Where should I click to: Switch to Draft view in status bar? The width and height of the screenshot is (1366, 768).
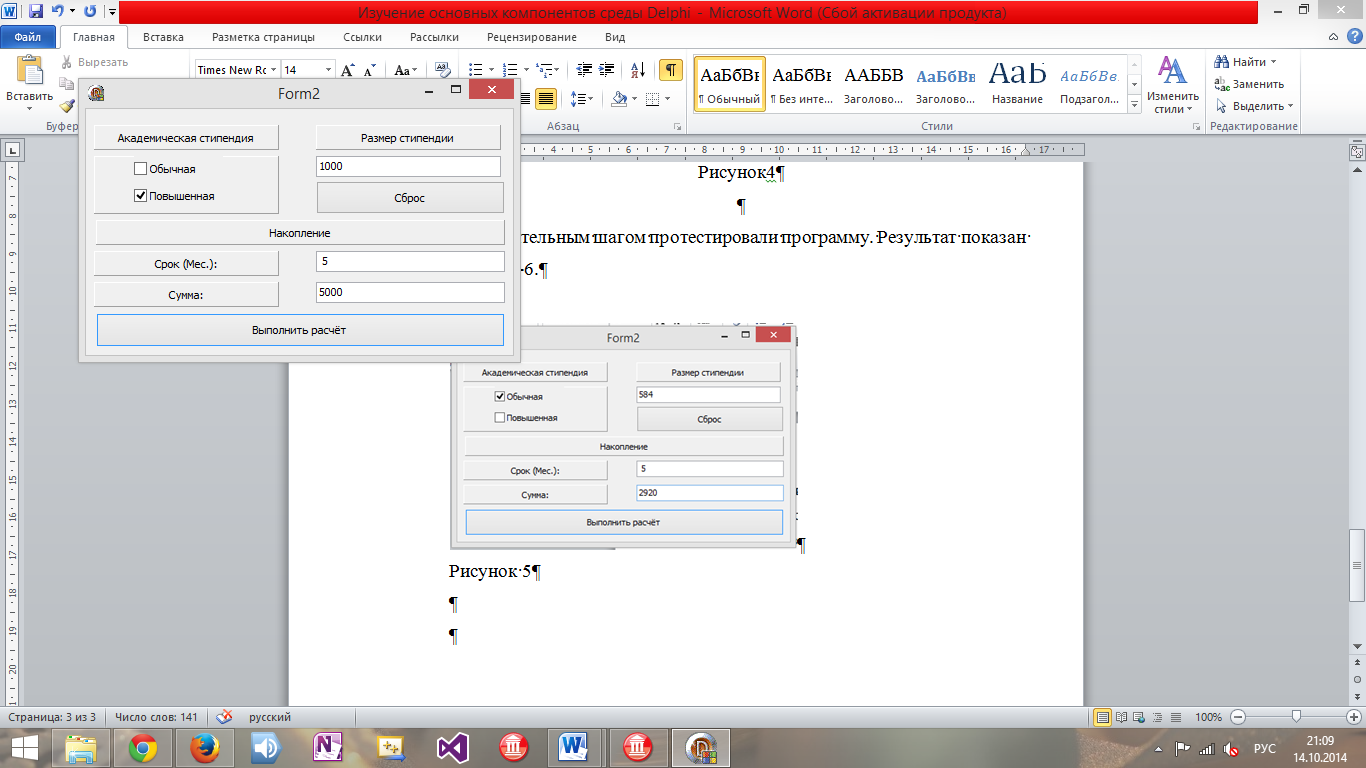(x=1176, y=717)
